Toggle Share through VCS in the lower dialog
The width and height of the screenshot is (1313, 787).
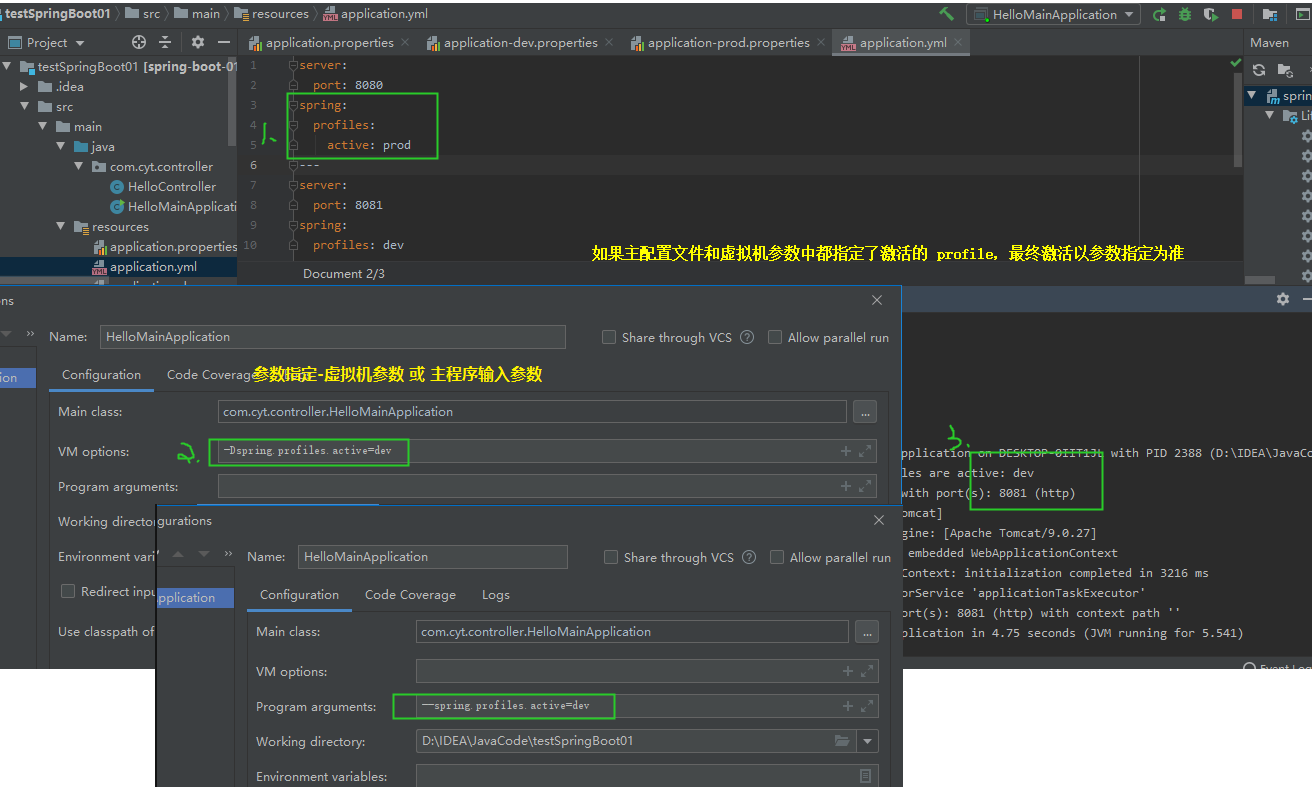611,557
